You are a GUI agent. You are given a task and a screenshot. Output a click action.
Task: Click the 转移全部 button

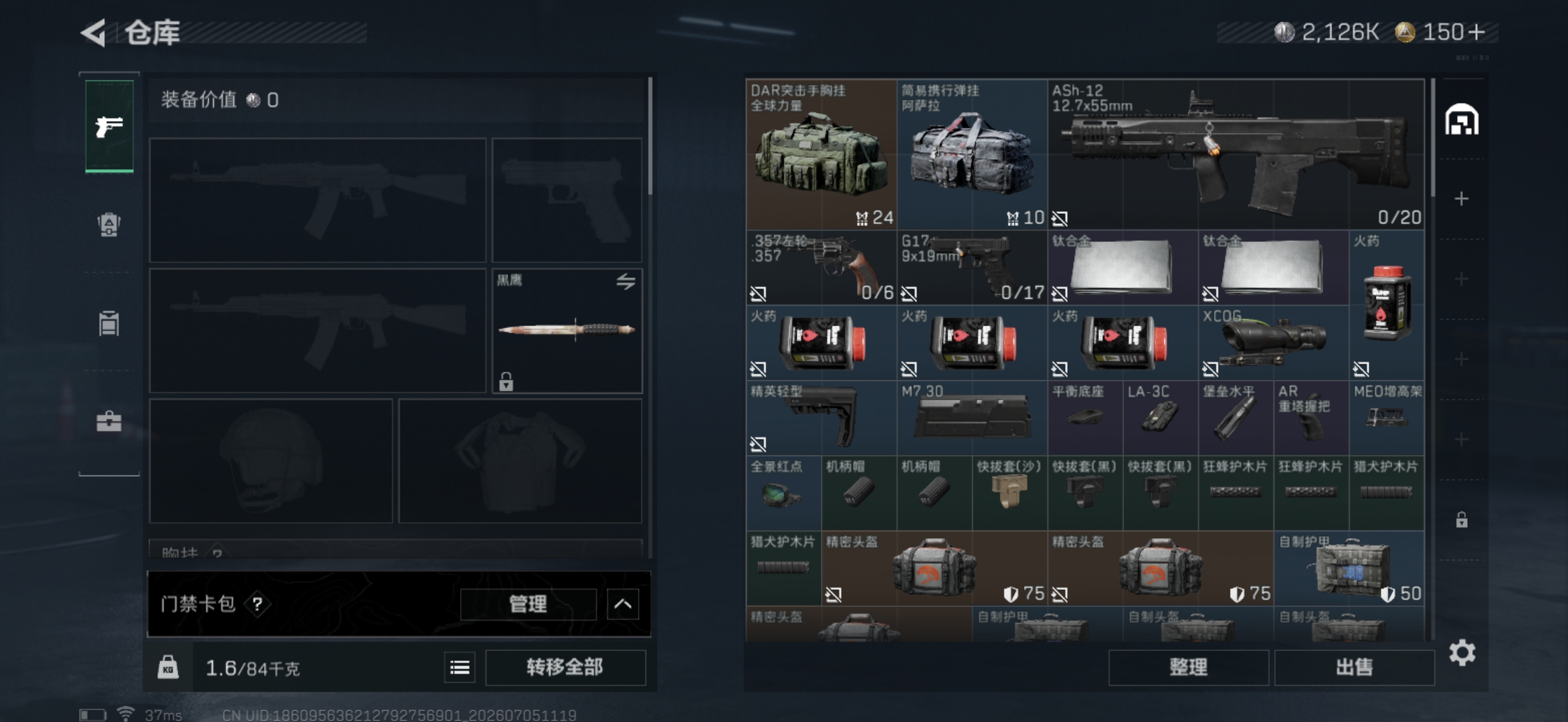[565, 667]
